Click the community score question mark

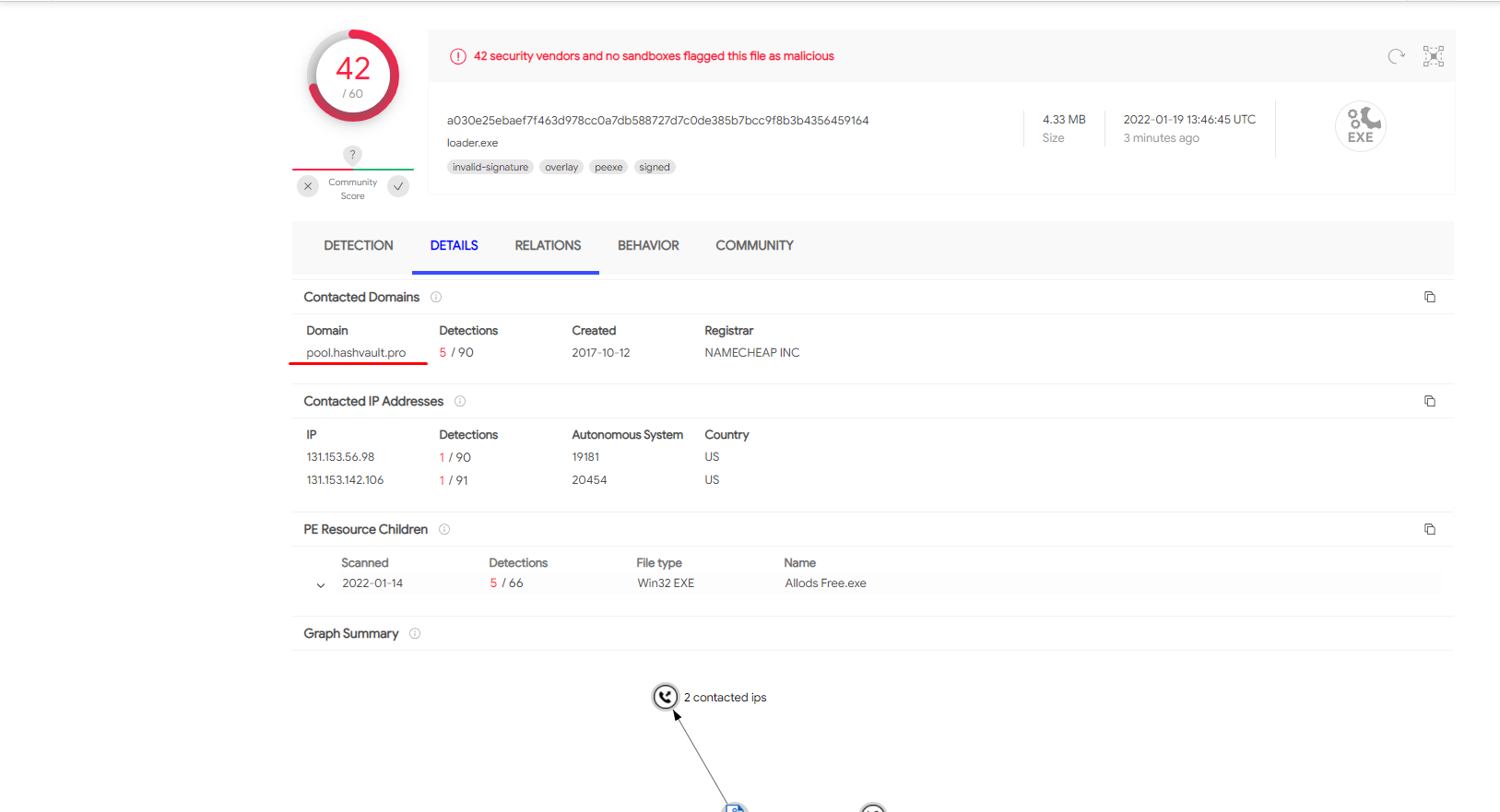352,155
